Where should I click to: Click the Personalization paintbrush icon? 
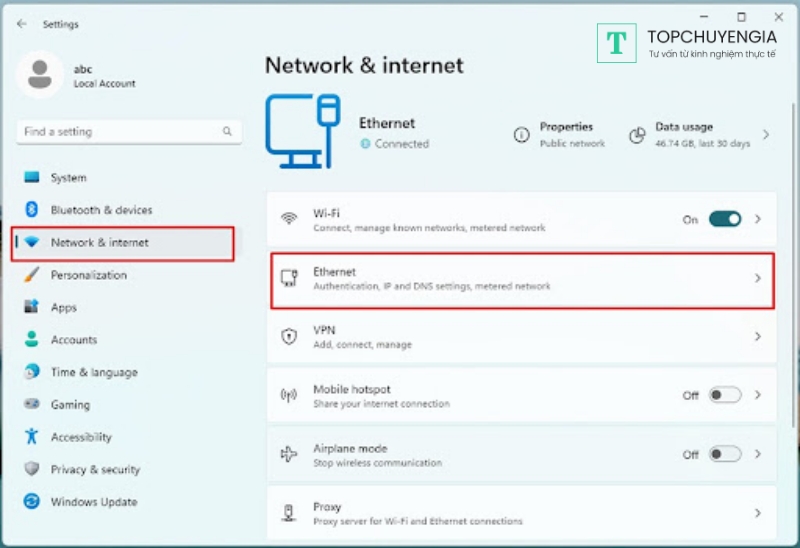pos(32,275)
